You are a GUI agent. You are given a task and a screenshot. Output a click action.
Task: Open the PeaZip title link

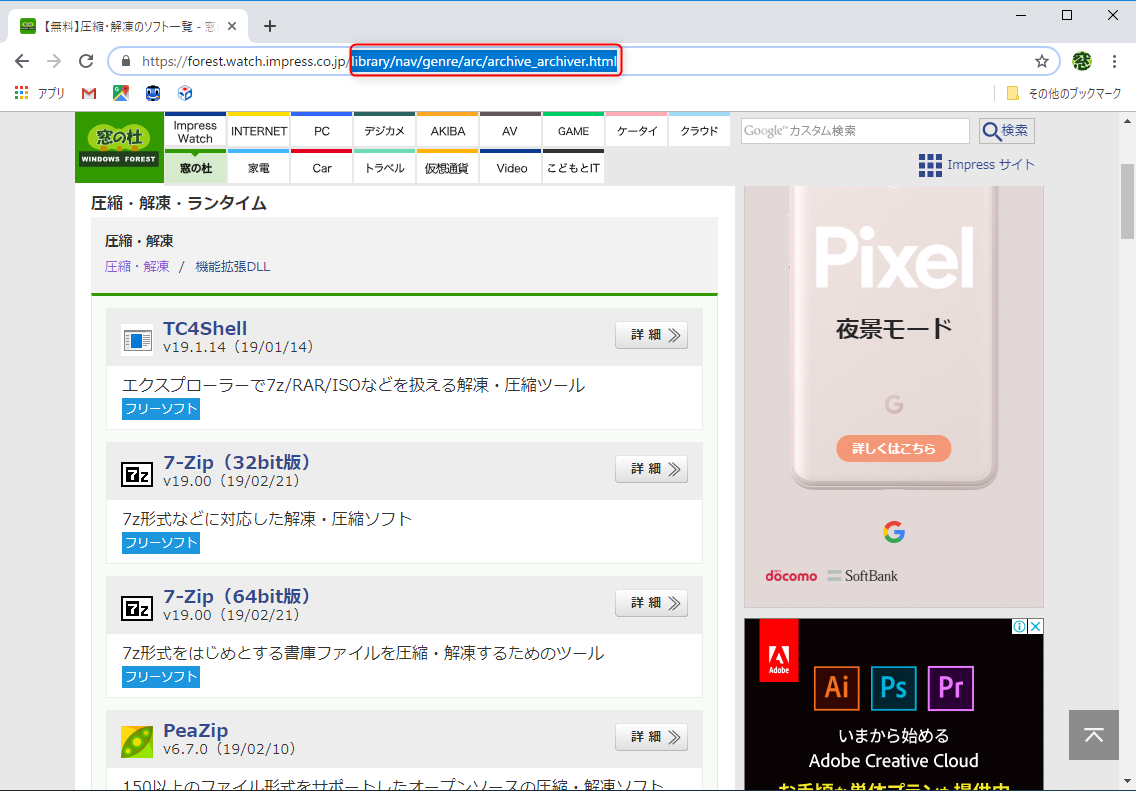[x=196, y=730]
